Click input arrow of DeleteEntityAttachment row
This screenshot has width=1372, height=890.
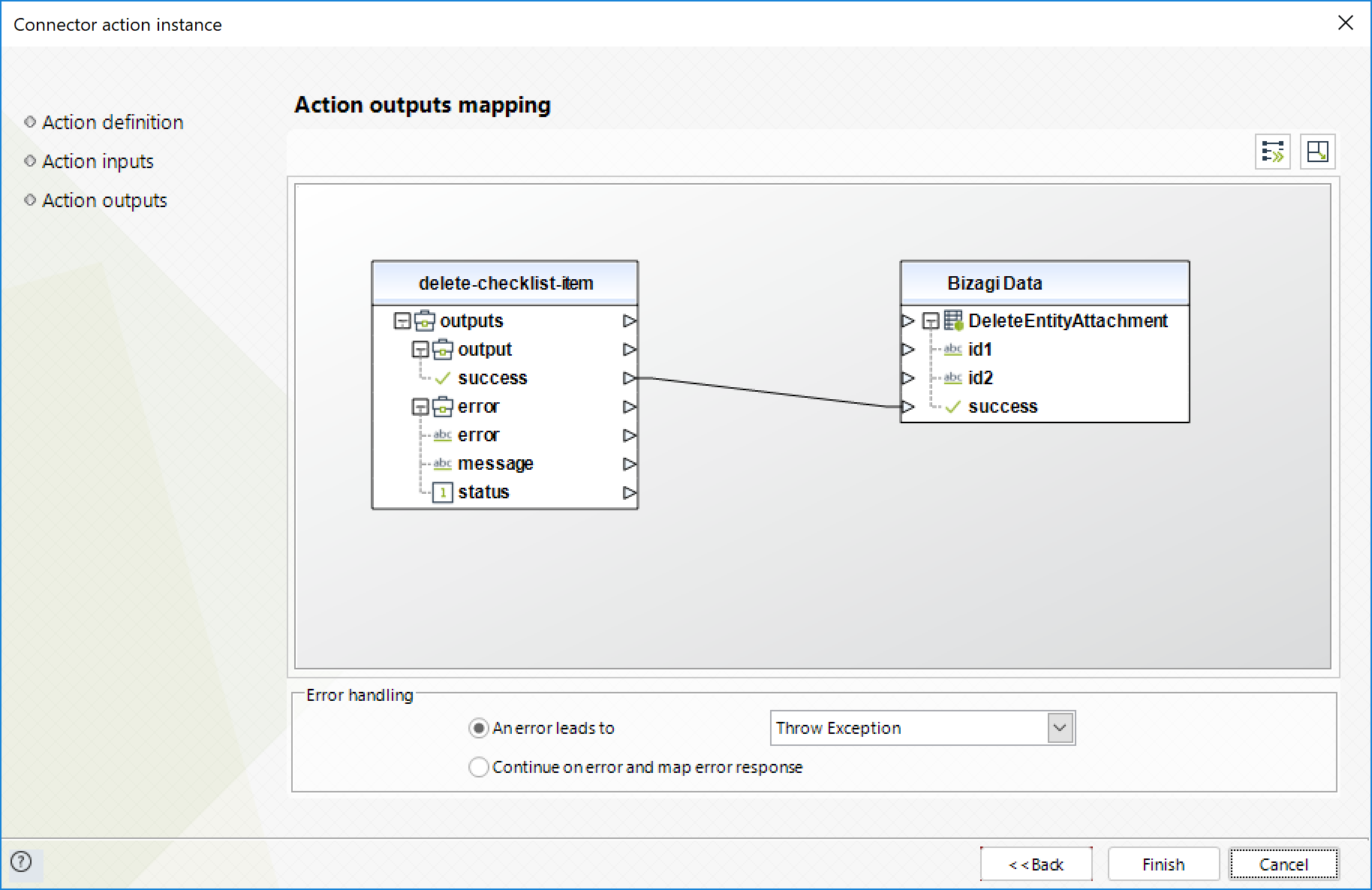(x=908, y=320)
